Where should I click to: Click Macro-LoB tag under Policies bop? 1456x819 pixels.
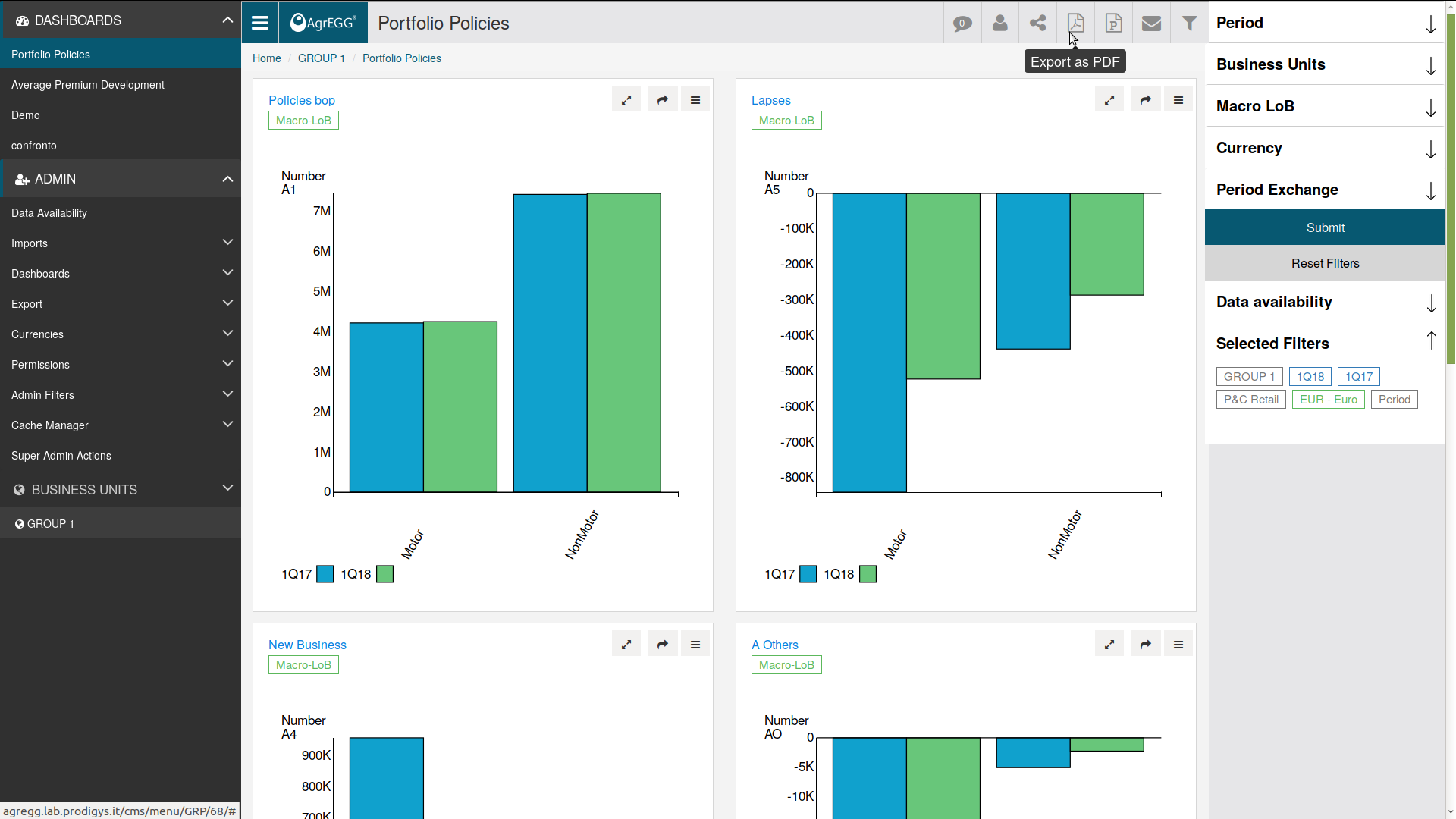point(303,121)
